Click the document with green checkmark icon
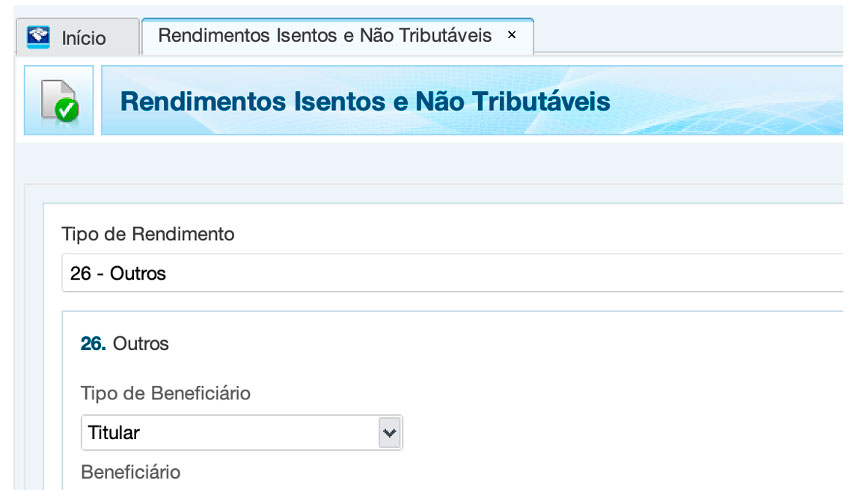This screenshot has height=490, width=850. click(x=58, y=101)
